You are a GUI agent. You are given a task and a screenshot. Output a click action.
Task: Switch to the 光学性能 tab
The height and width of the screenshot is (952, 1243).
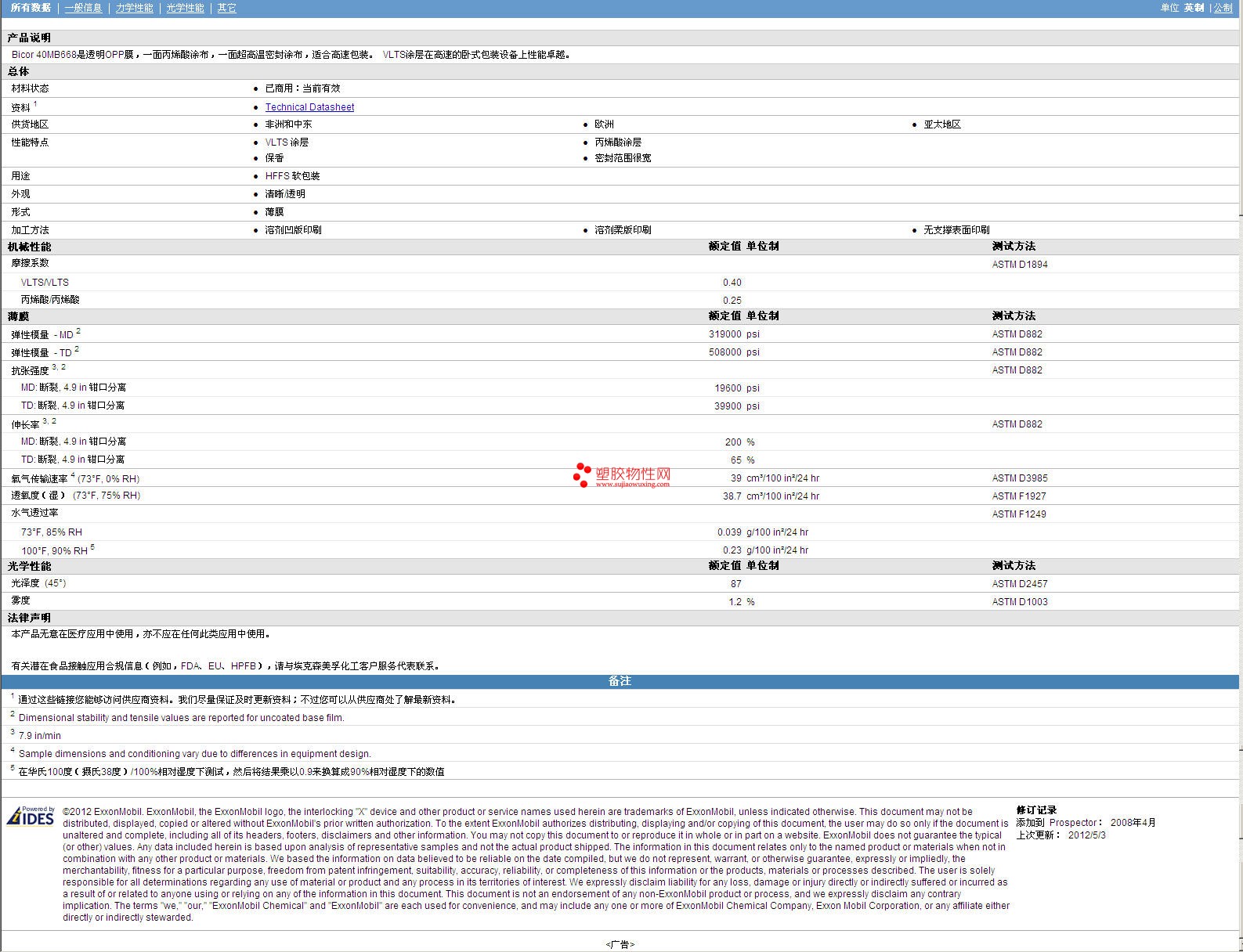(x=185, y=8)
